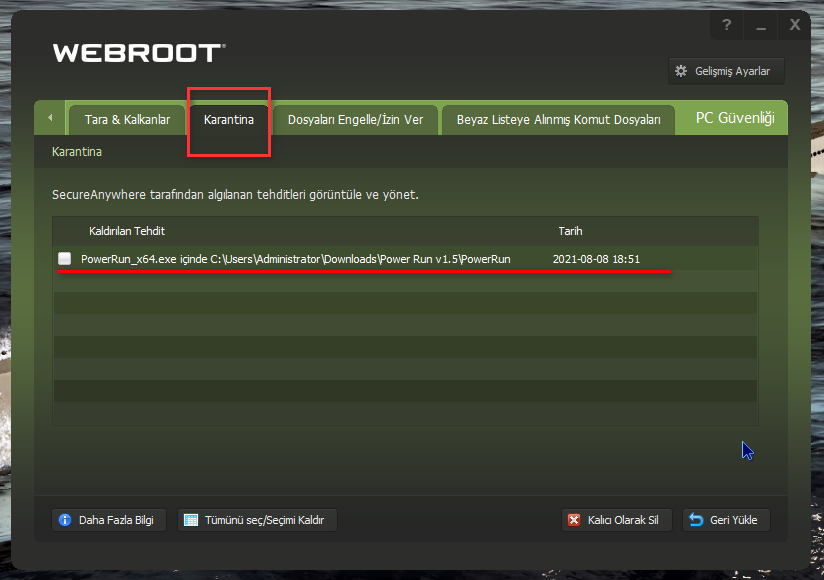Click Kalıcı Olarak Sil button

coord(617,520)
